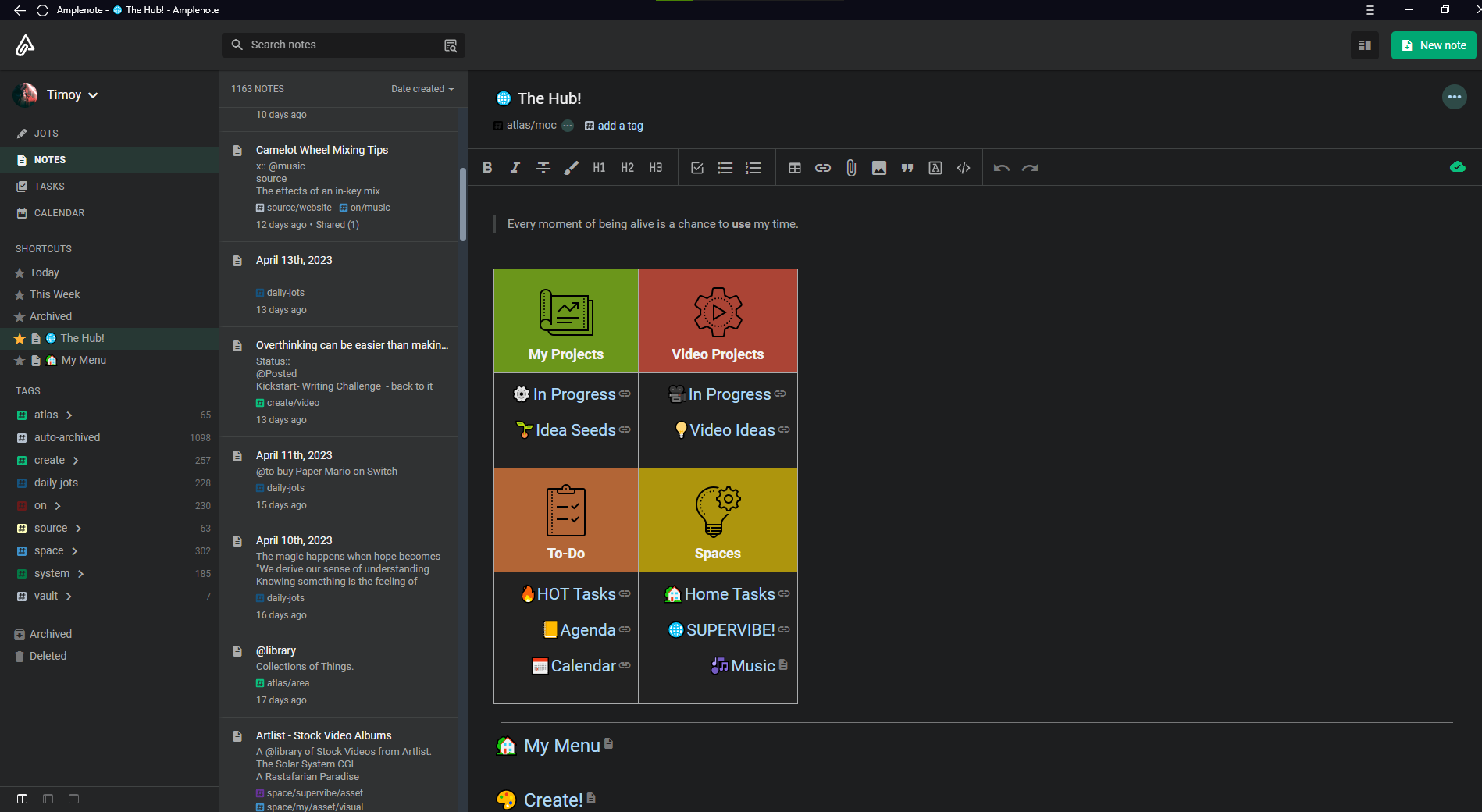Image resolution: width=1482 pixels, height=812 pixels.
Task: Add a tag to The Hub! note
Action: click(x=620, y=125)
